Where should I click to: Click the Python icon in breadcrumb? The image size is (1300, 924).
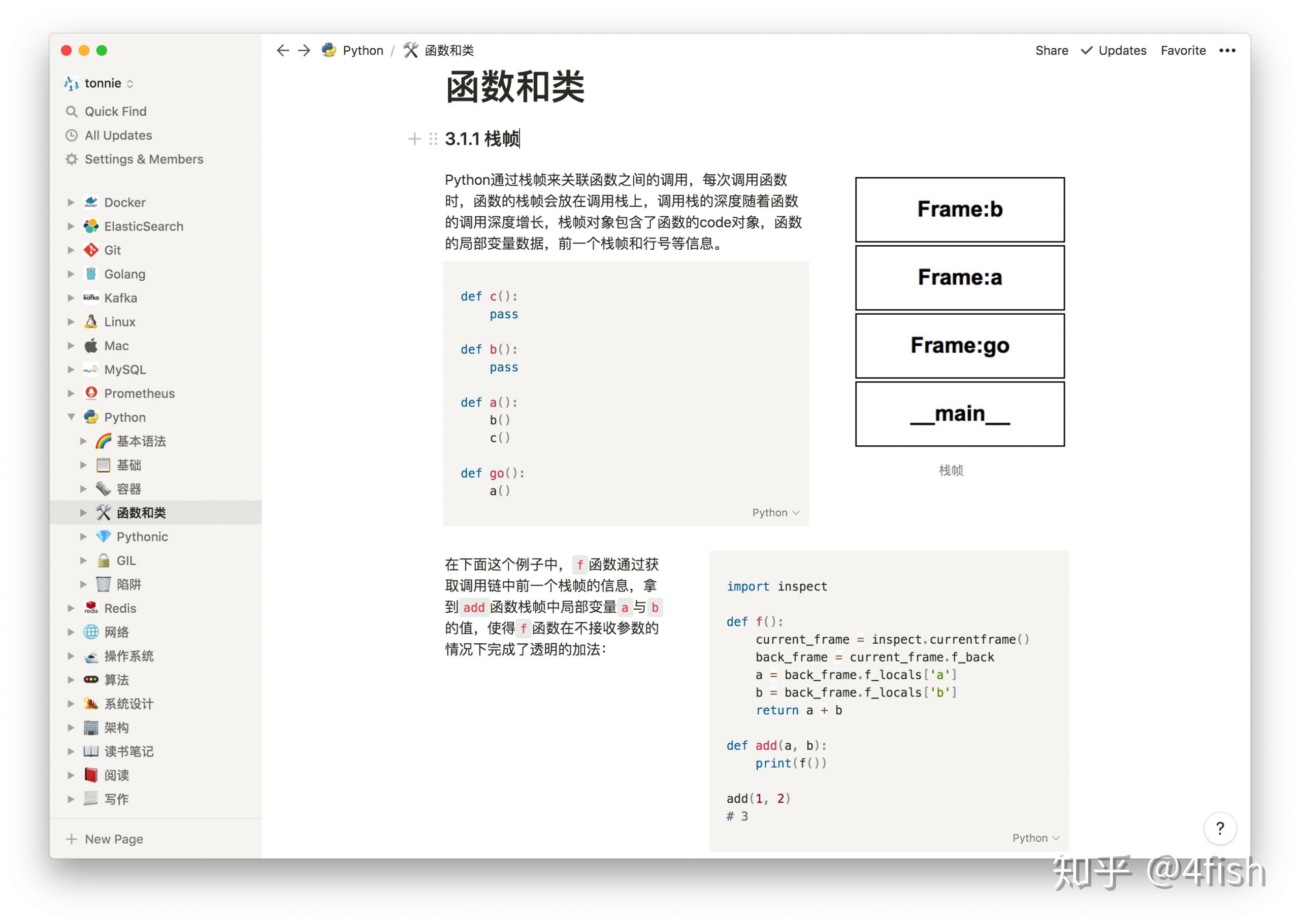pyautogui.click(x=329, y=51)
